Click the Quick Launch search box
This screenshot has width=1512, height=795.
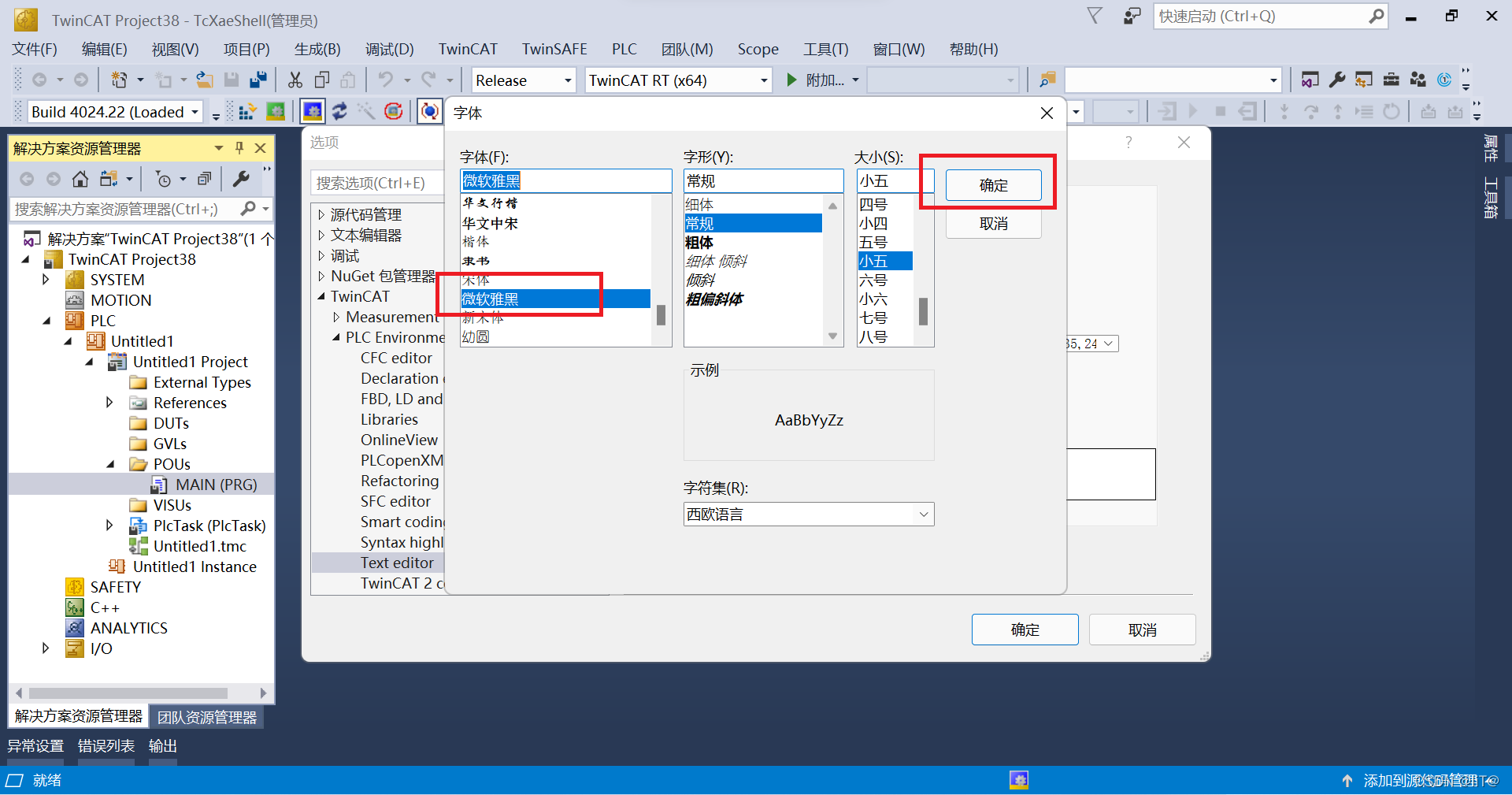pos(1269,16)
